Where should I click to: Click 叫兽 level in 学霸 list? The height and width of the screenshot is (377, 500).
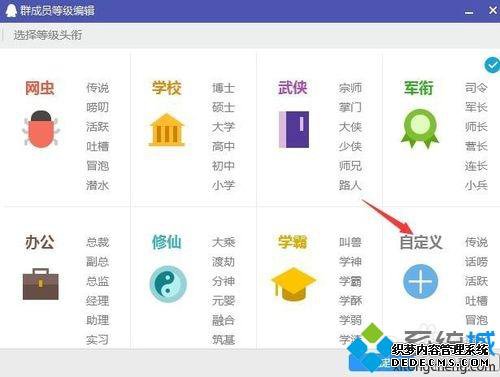coord(350,242)
